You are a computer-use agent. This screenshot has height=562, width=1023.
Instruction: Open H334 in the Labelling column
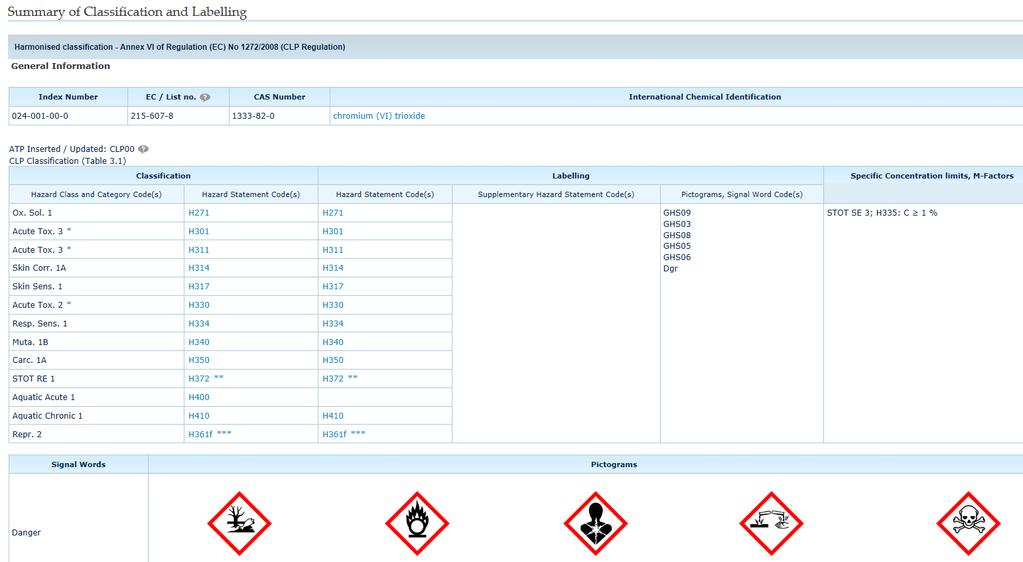tap(333, 324)
